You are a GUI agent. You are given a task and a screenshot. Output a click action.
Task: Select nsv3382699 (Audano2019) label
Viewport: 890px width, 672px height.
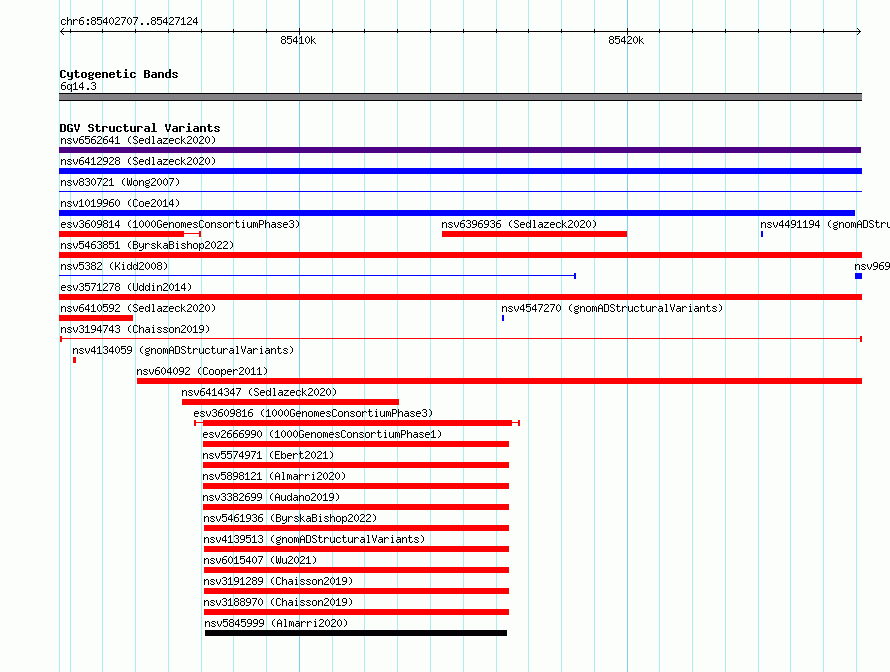coord(271,497)
